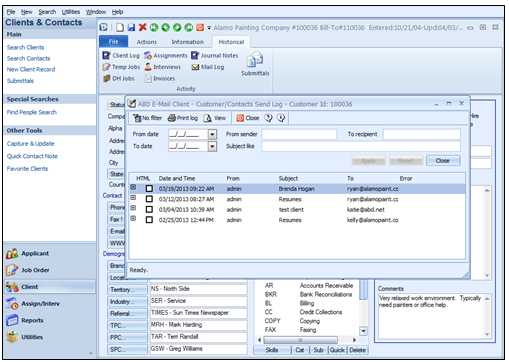Click No filter in send log toolbar
This screenshot has height=362, width=509.
147,118
